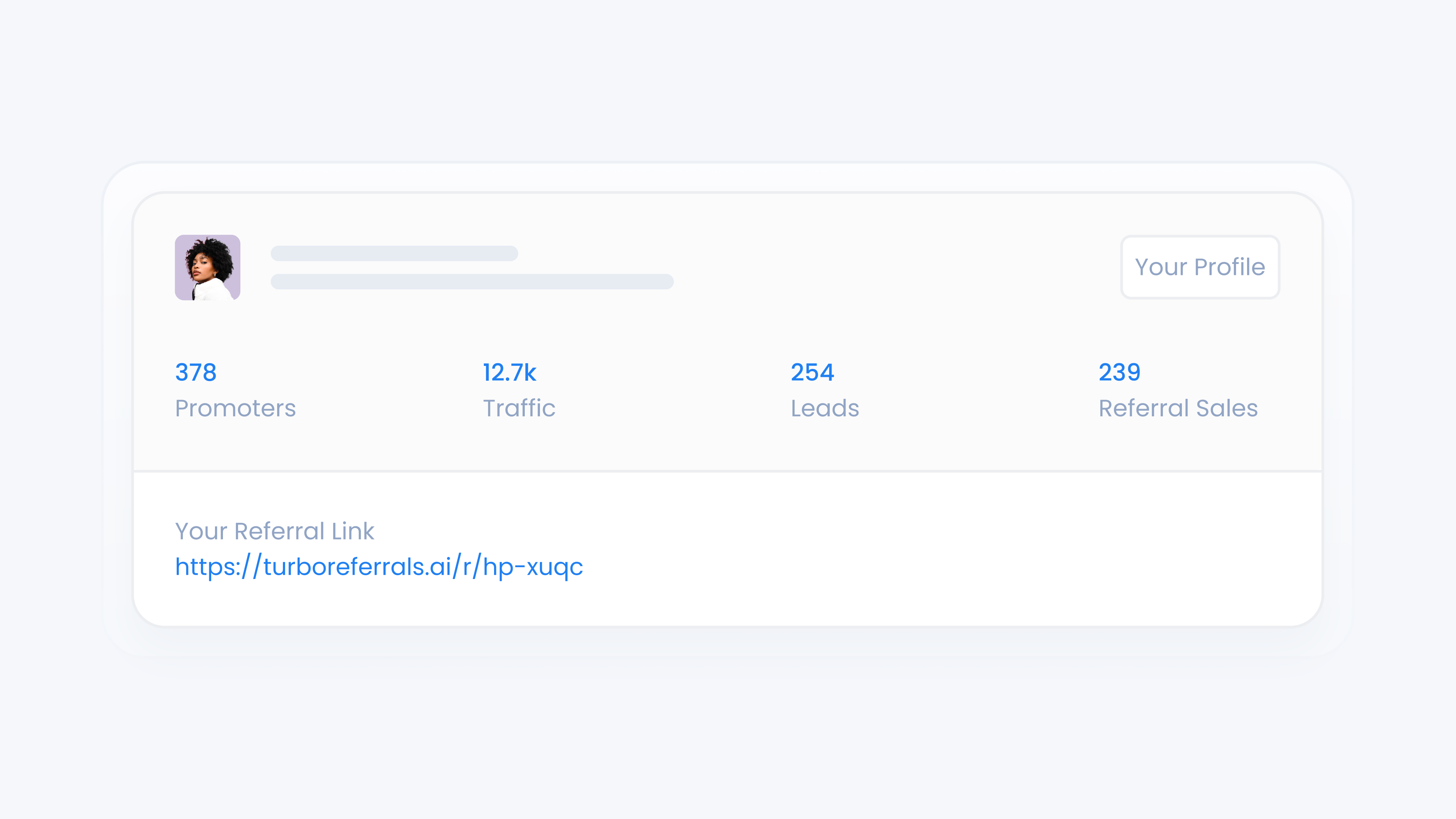This screenshot has height=819, width=1456.
Task: Select the 239 referral sales number
Action: pyautogui.click(x=1119, y=372)
